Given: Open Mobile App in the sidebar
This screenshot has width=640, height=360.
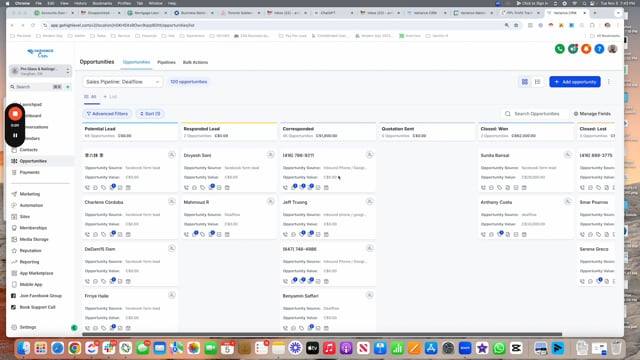Looking at the screenshot, I should tap(31, 284).
